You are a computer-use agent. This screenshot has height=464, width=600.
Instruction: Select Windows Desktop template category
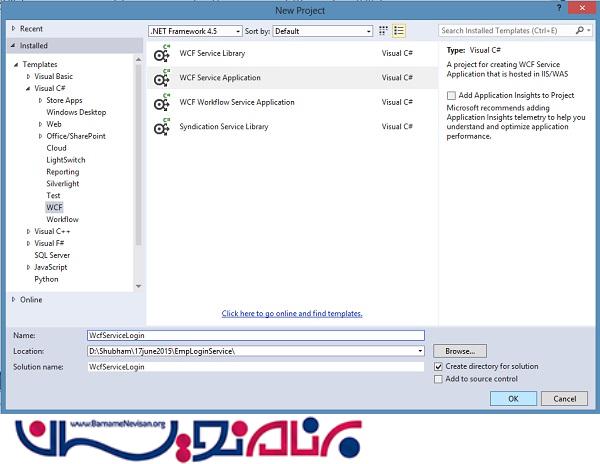pos(74,112)
